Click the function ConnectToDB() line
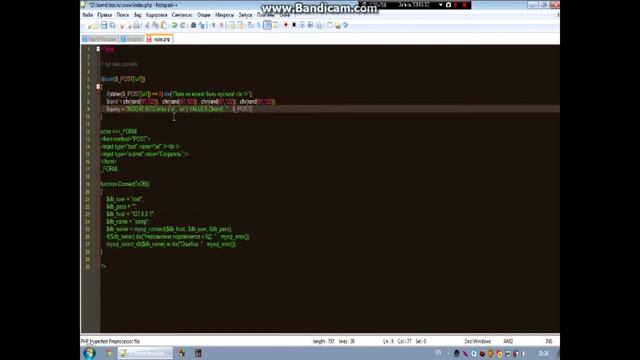The height and width of the screenshot is (360, 640). point(125,184)
